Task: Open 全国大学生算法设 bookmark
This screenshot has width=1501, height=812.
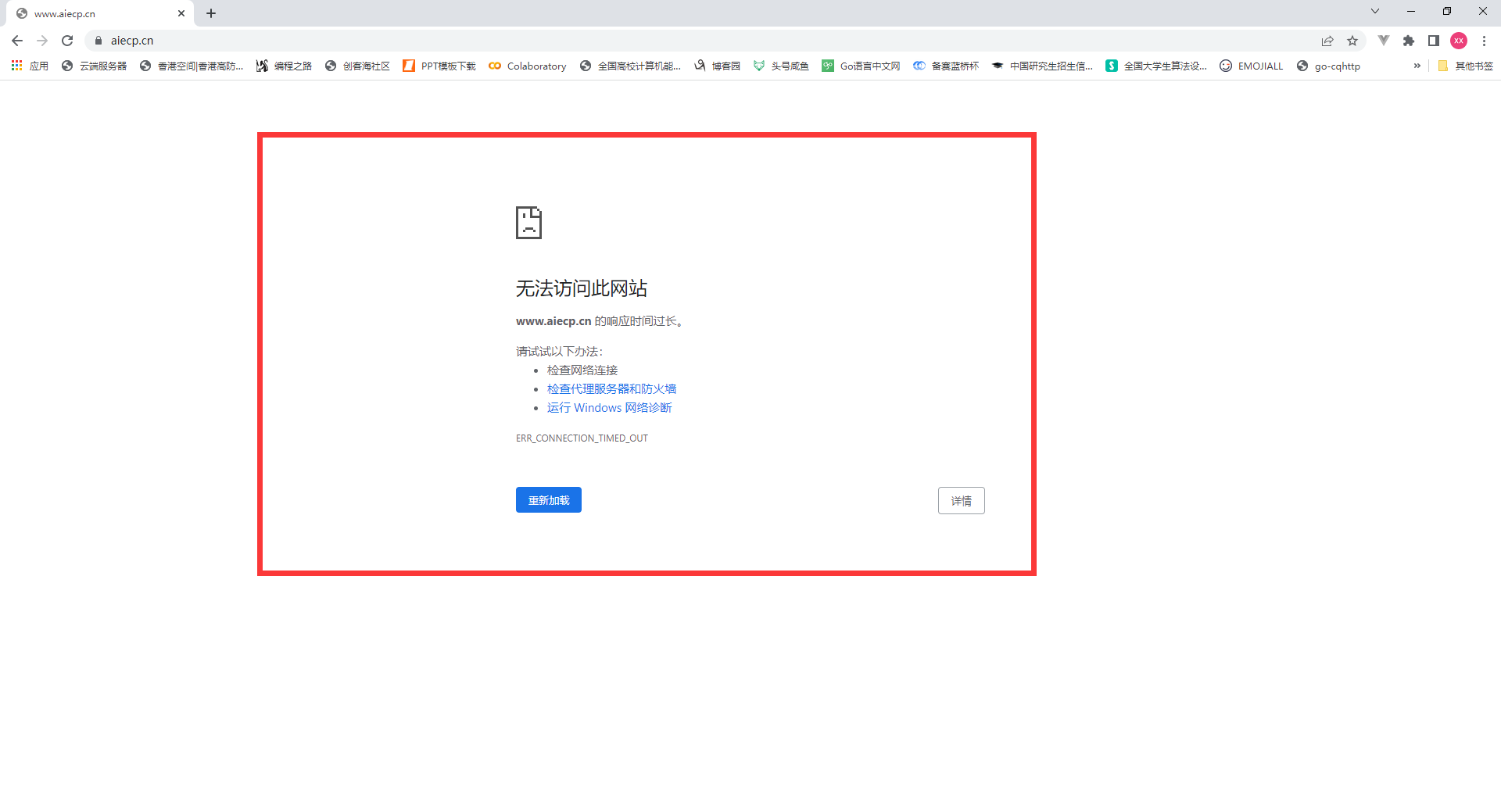Action: [1156, 66]
